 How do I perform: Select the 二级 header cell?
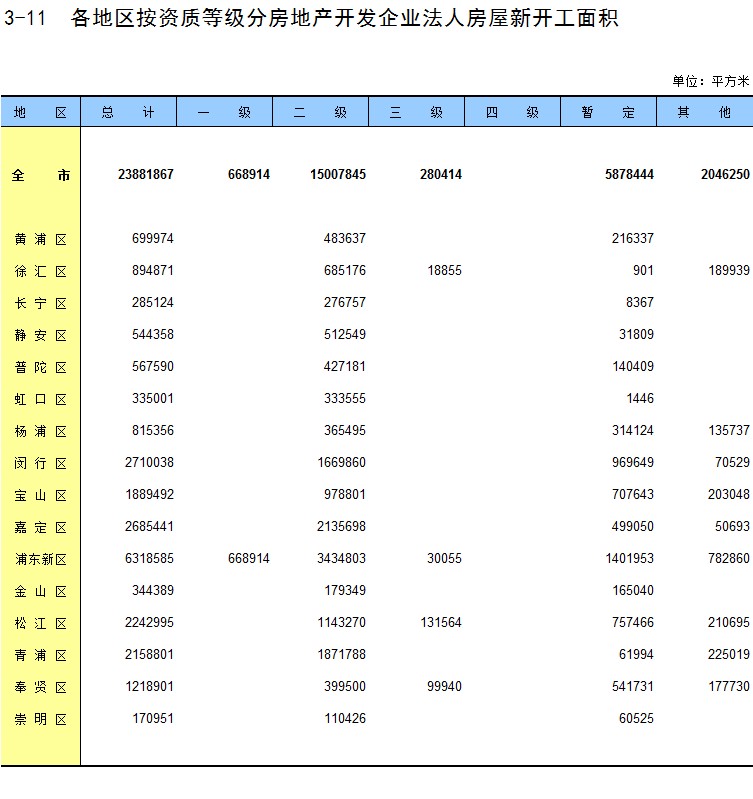320,112
